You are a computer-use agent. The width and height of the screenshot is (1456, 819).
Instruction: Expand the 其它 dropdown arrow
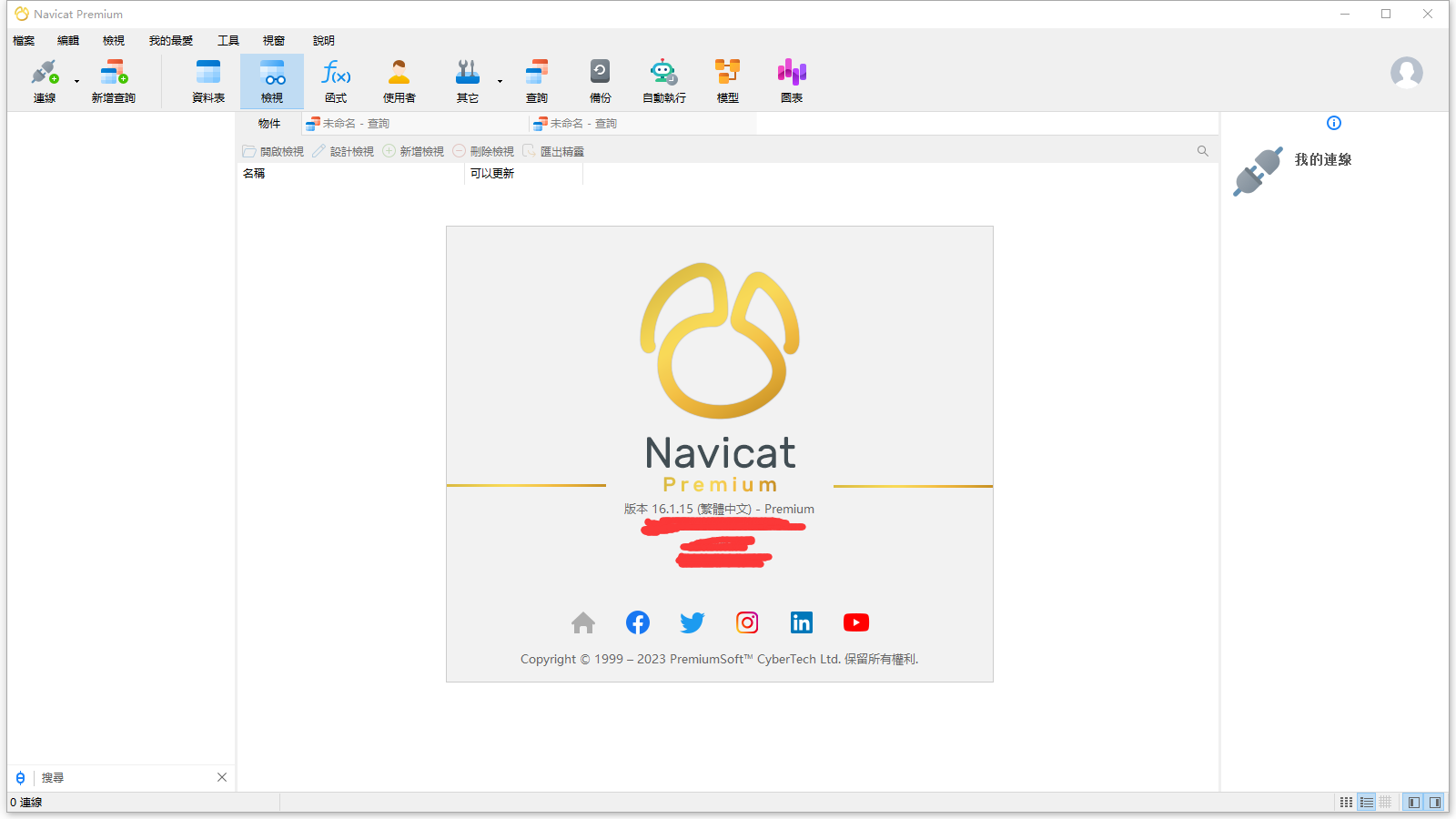[x=500, y=82]
